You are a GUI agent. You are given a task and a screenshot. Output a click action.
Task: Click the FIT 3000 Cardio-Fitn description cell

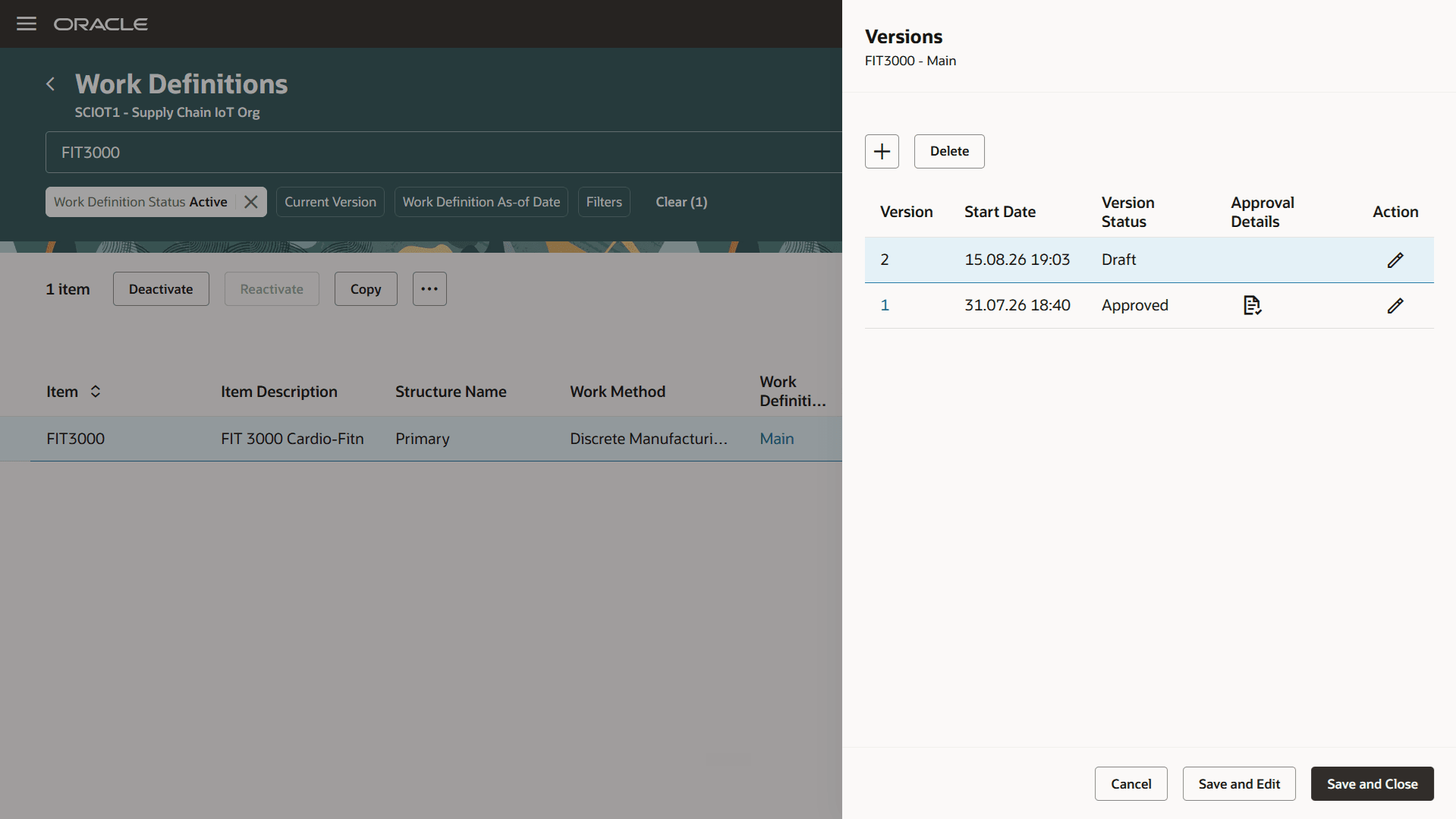tap(292, 439)
